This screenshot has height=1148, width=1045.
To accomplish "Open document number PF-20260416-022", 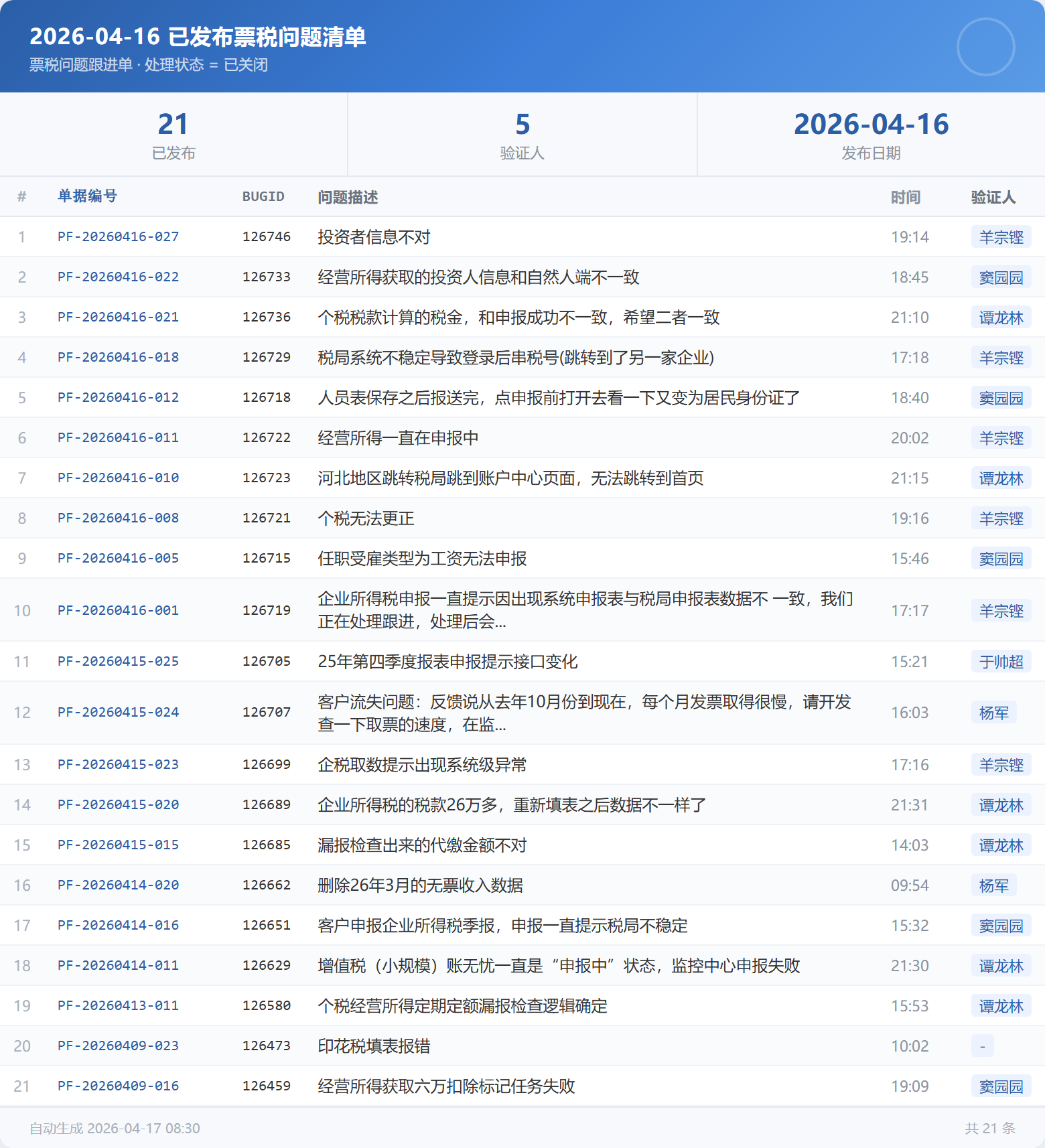I will click(x=118, y=277).
